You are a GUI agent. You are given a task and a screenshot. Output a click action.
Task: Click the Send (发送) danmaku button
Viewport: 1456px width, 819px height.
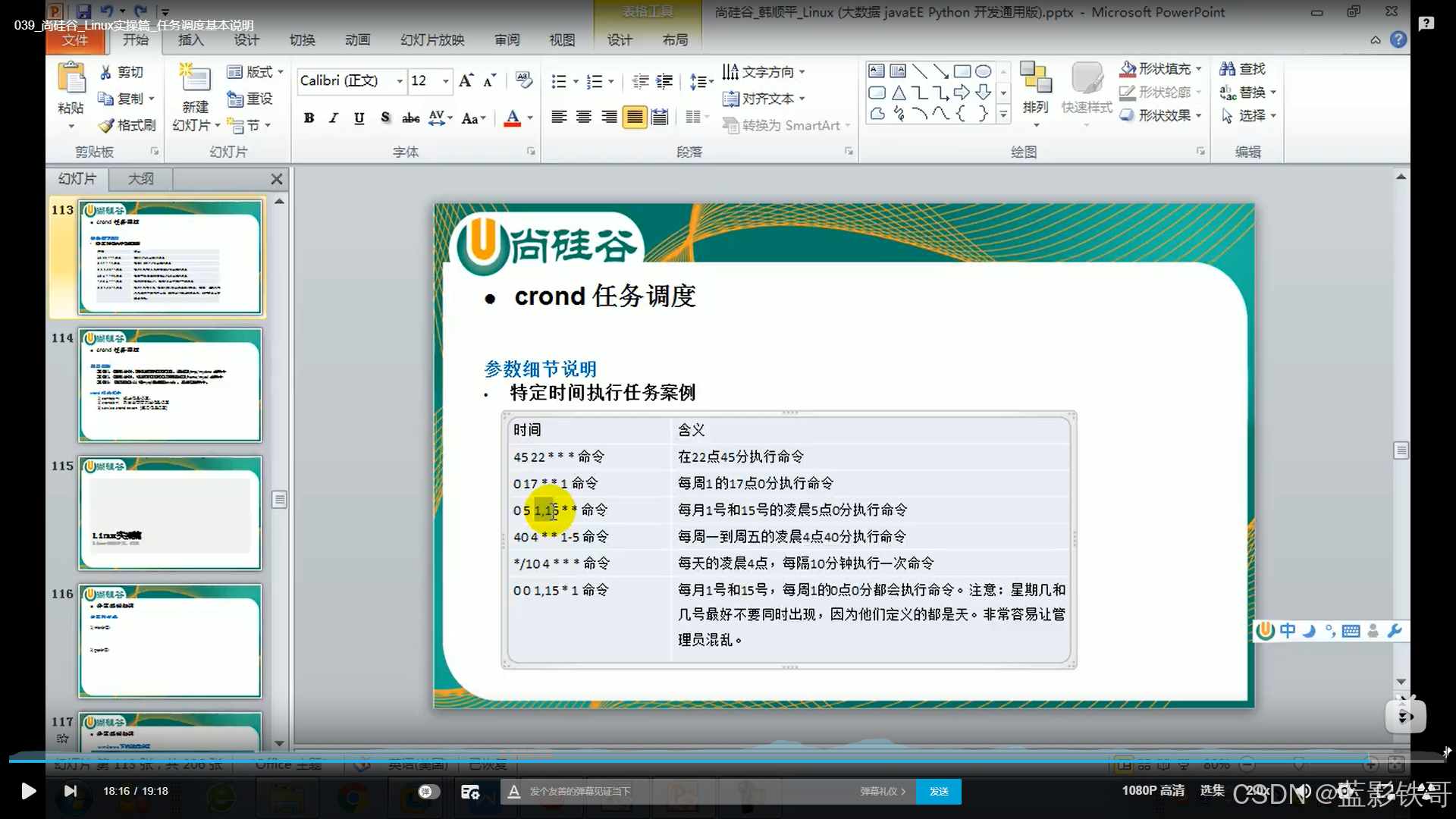[x=939, y=791]
